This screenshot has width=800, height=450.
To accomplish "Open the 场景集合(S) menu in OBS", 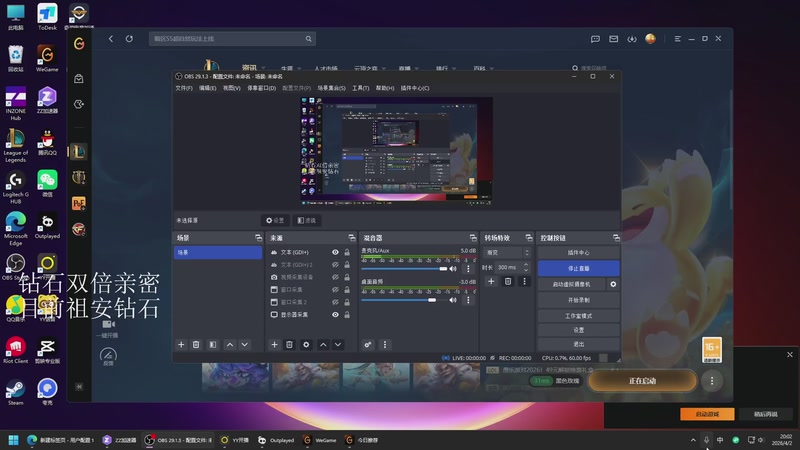I will [x=332, y=88].
